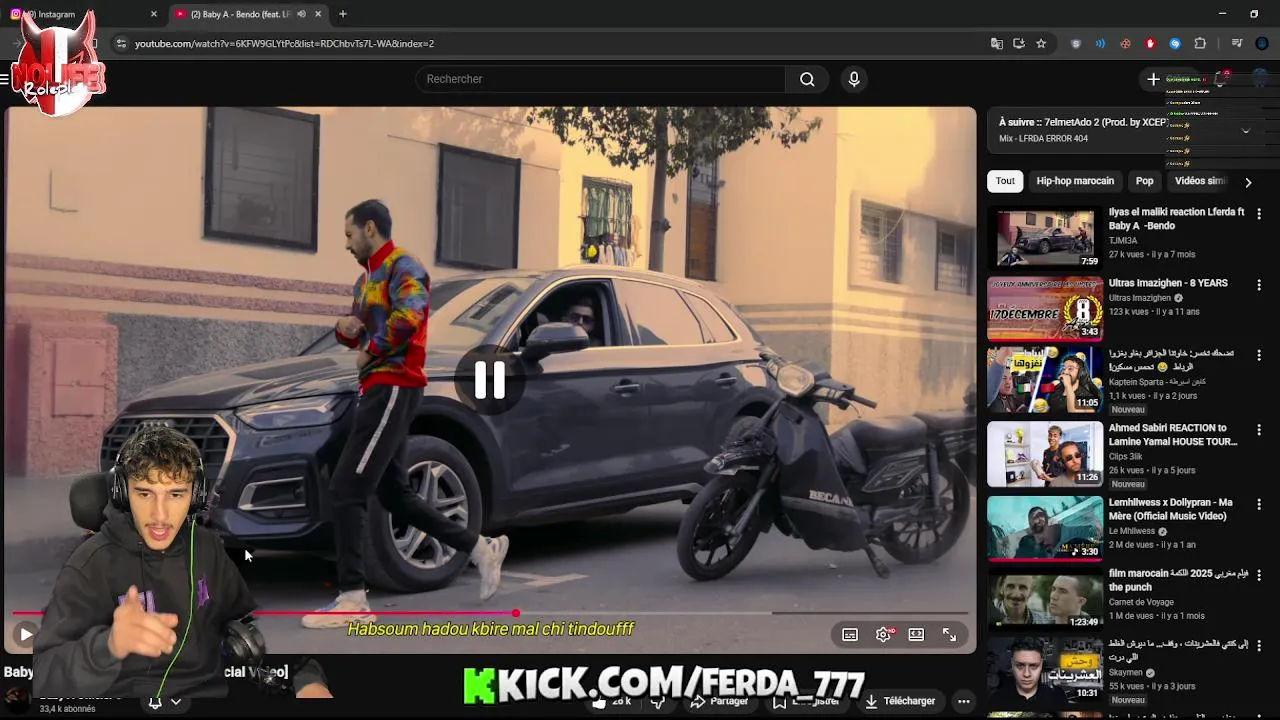
Task: View site information icon left of the URL
Action: click(x=121, y=44)
